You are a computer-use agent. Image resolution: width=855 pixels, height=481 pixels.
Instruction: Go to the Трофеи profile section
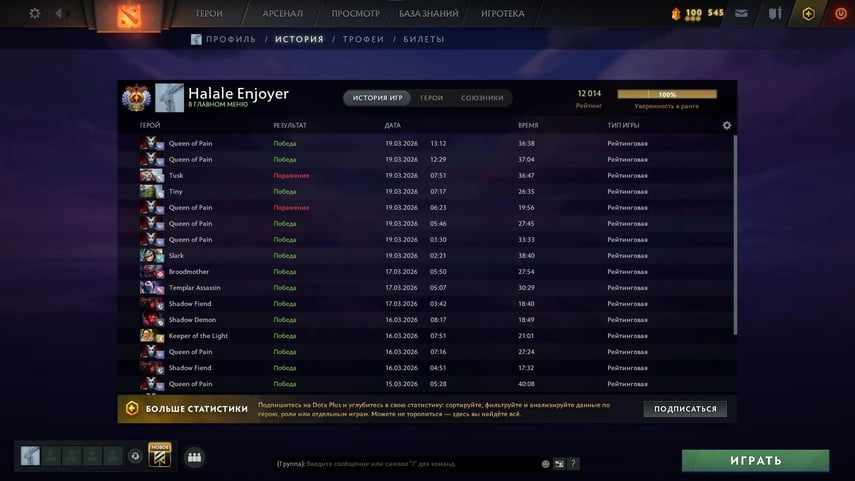pos(363,39)
